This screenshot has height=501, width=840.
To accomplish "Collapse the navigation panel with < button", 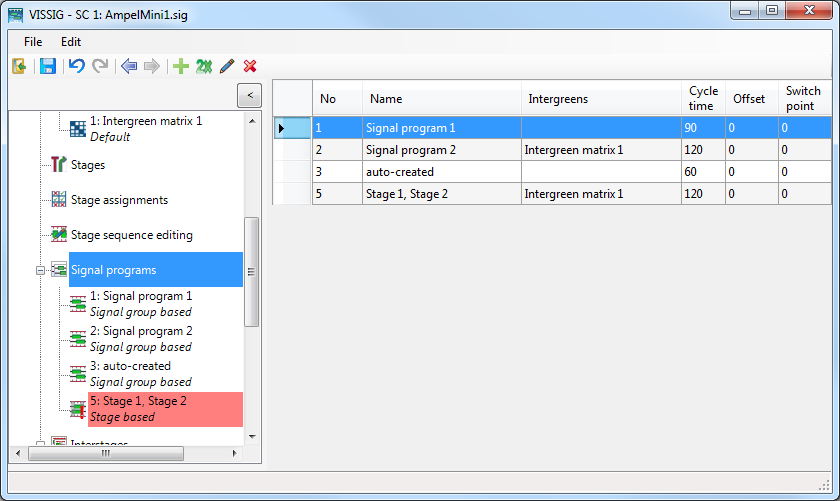I will point(249,95).
